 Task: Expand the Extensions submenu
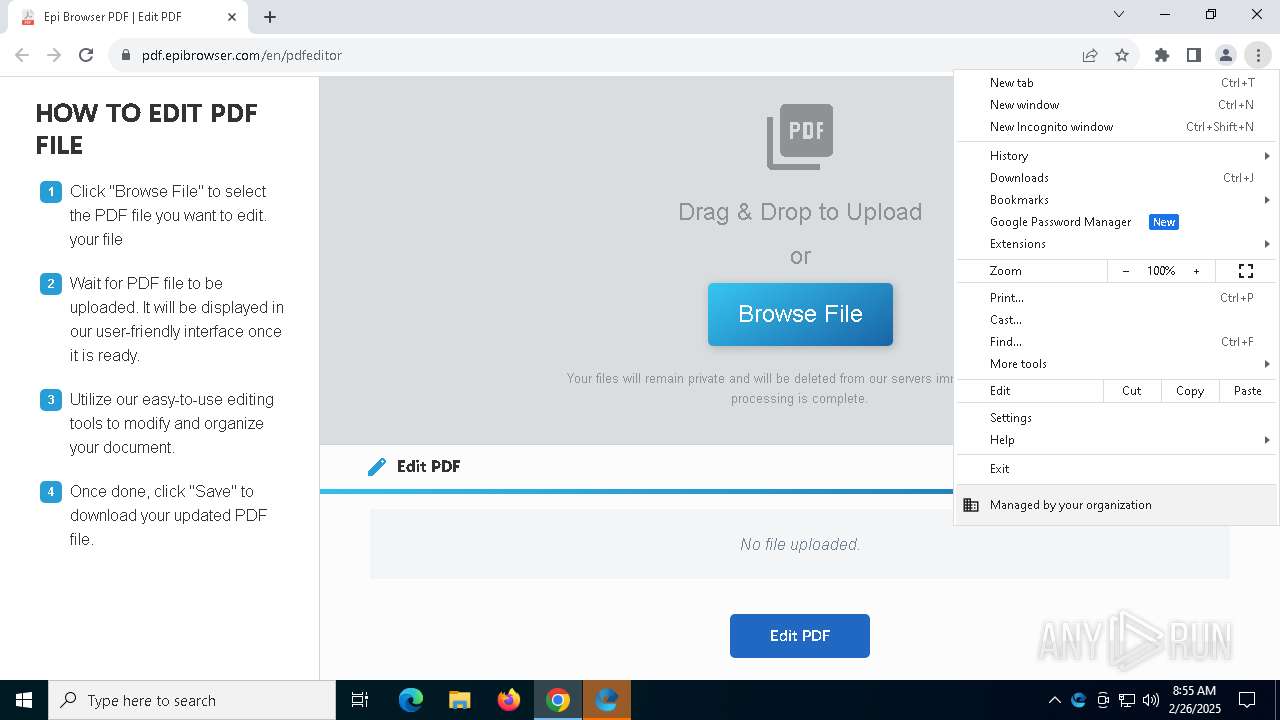(1116, 244)
